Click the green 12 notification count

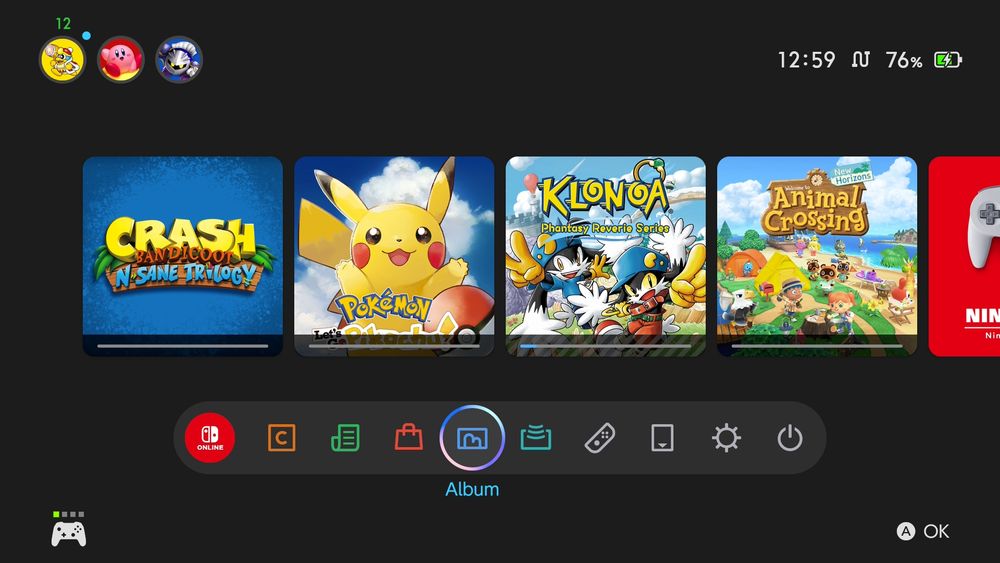(63, 24)
